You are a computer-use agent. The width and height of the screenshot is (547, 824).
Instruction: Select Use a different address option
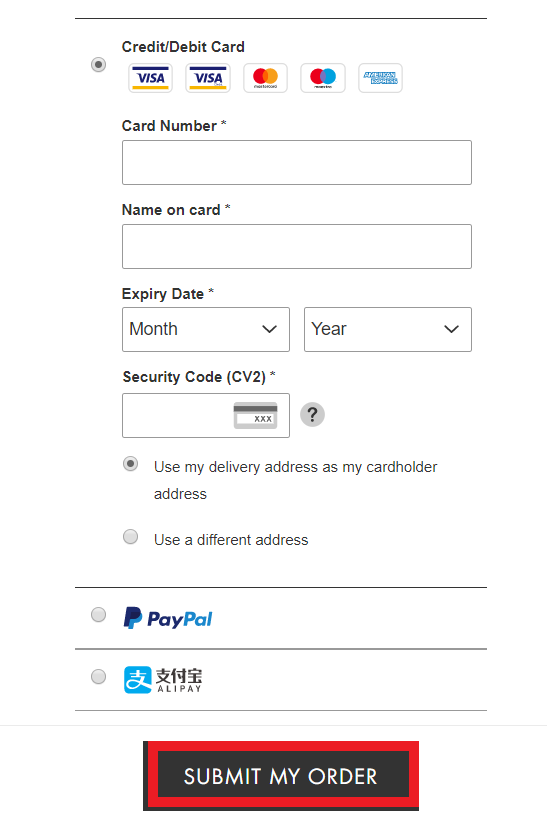pyautogui.click(x=130, y=537)
